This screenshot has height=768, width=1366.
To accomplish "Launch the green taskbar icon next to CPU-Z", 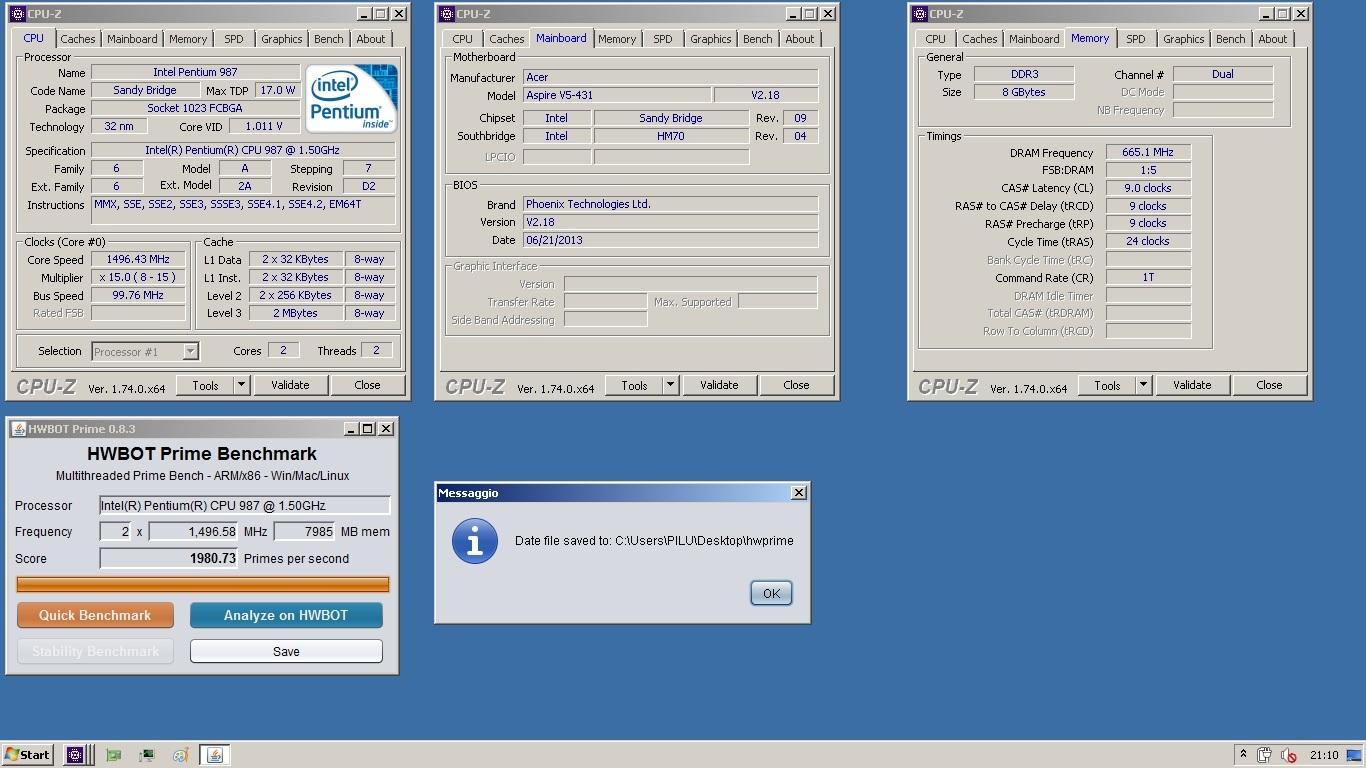I will pyautogui.click(x=113, y=755).
